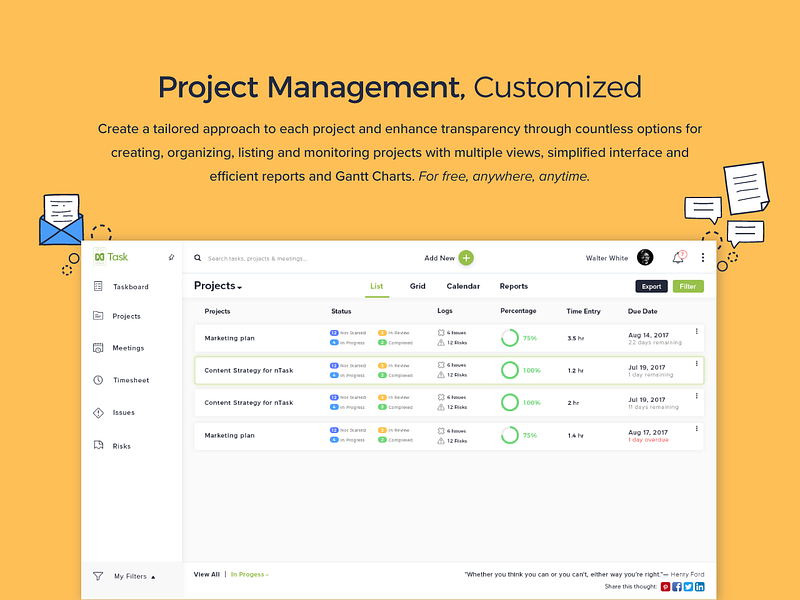Screen dimensions: 800x600
Task: Open Taskboard from the sidebar
Action: [x=131, y=287]
